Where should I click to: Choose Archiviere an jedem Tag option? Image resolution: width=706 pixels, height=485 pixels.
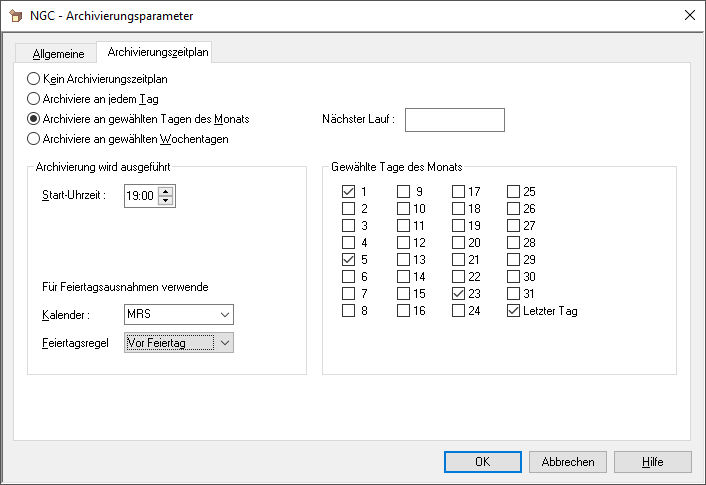34,99
